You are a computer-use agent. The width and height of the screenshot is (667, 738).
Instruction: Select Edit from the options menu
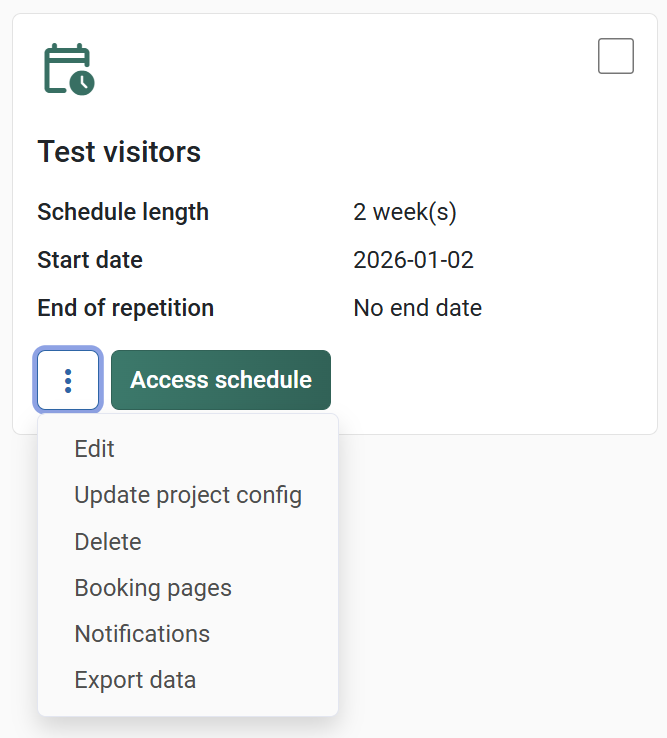pyautogui.click(x=95, y=449)
